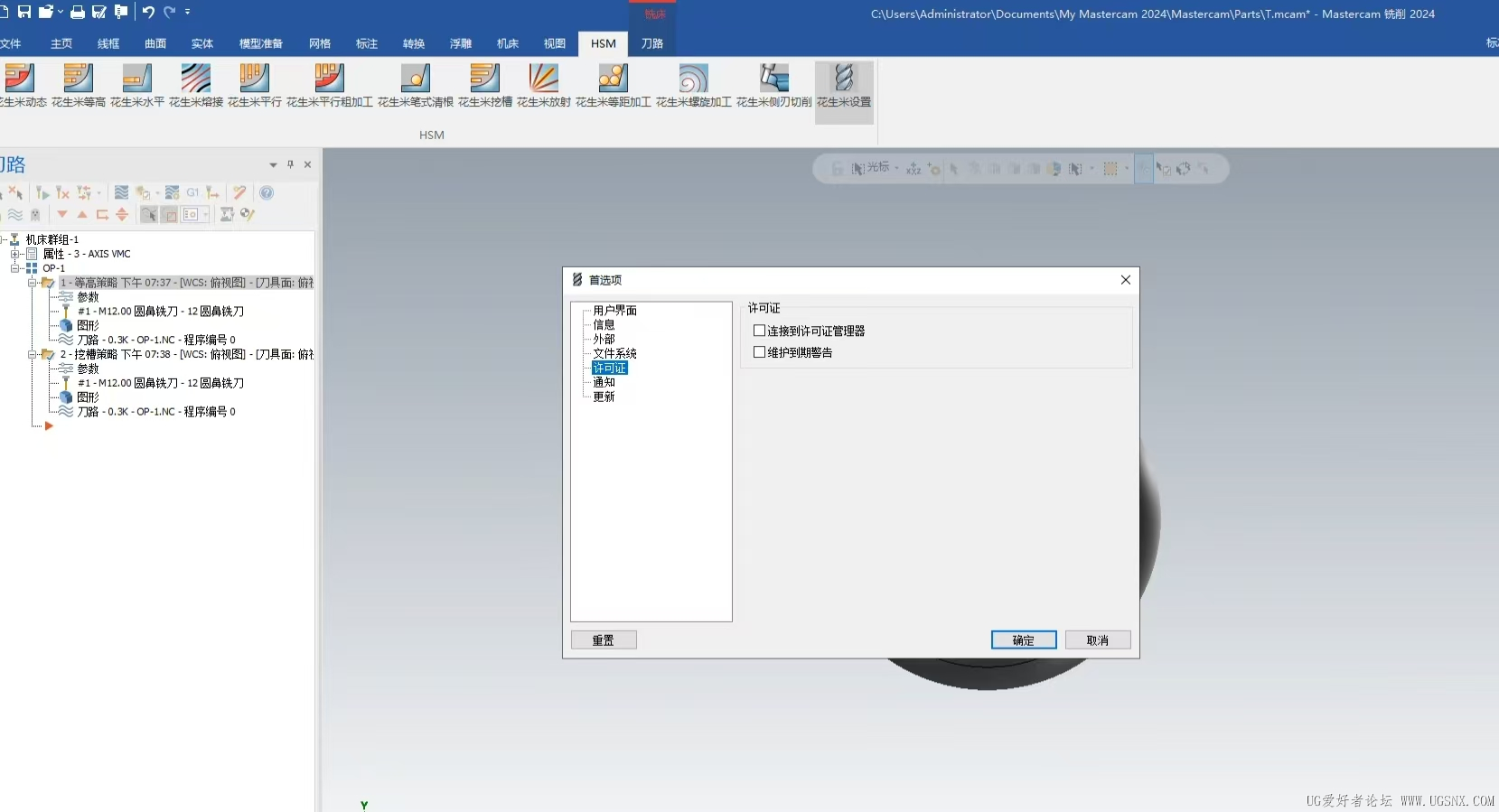Select 外部 in preferences tree

click(604, 340)
